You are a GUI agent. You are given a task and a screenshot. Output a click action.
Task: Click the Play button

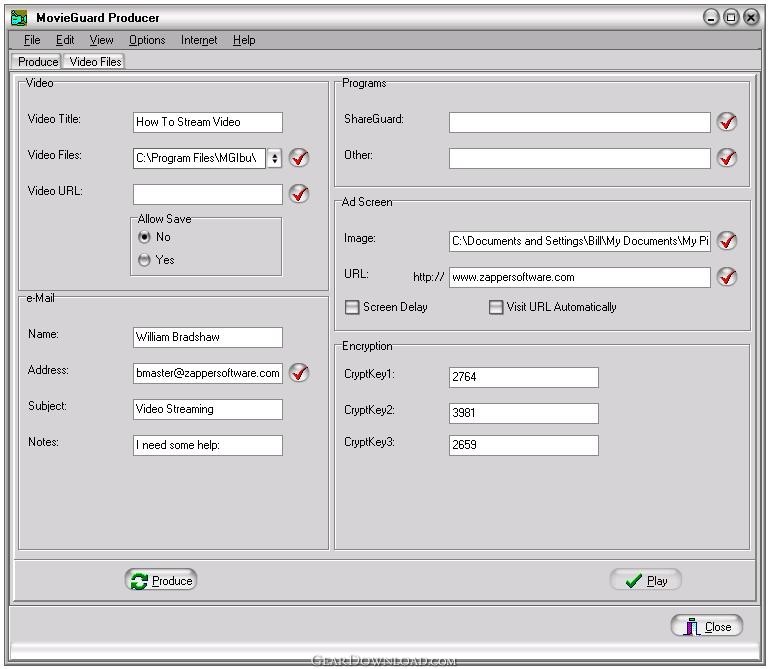(x=646, y=580)
